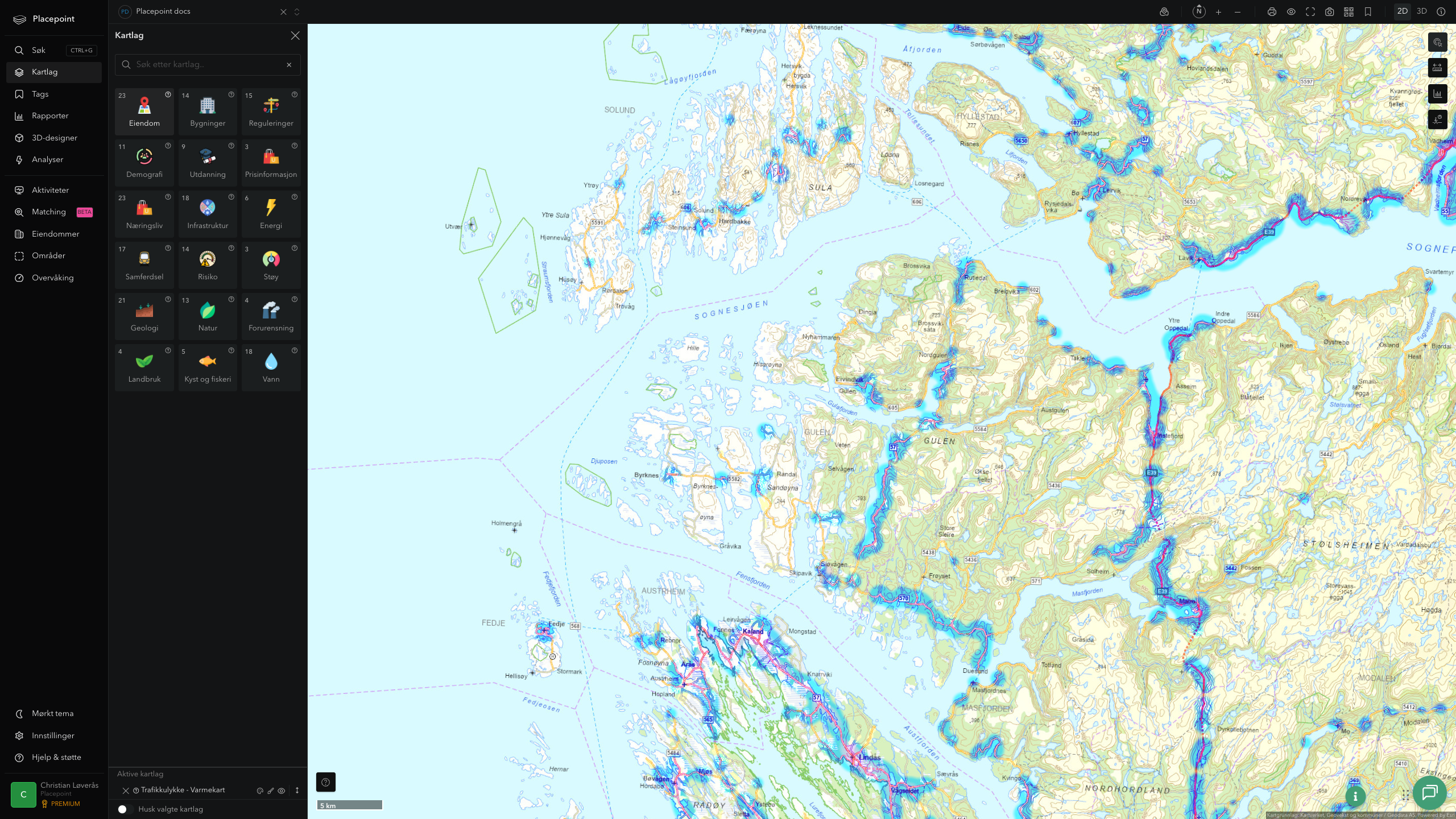Open the Geologi layer category
This screenshot has height=819, width=1456.
144,316
